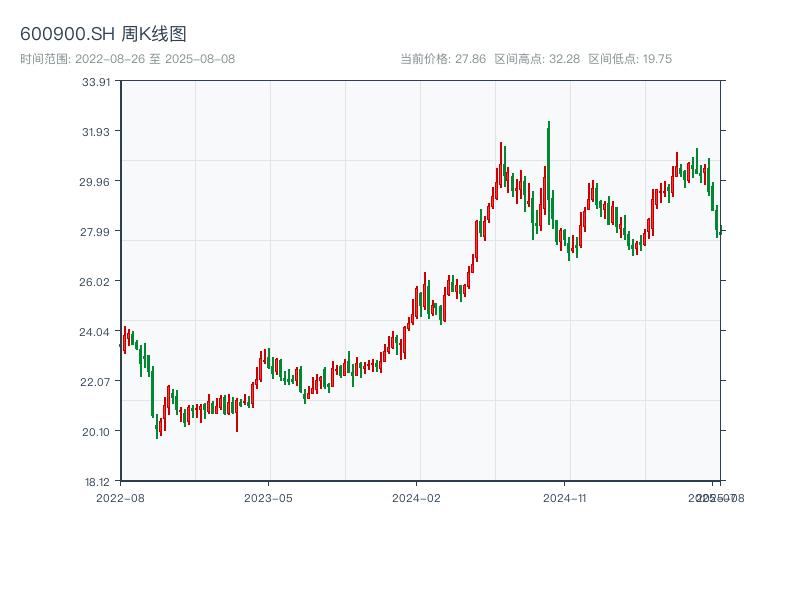
Task: Click the 区间低点 19.75 label
Action: (630, 59)
